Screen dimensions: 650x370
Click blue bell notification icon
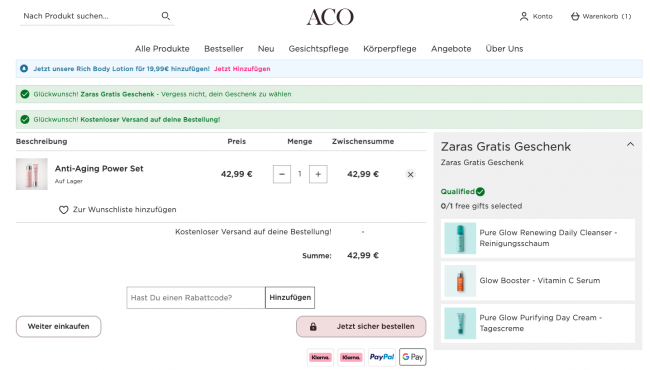point(24,68)
